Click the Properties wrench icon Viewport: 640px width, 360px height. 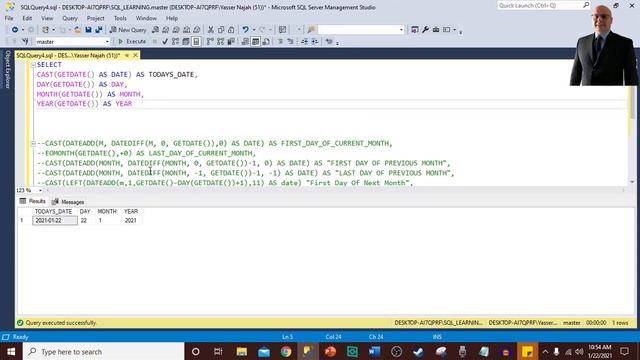[425, 30]
